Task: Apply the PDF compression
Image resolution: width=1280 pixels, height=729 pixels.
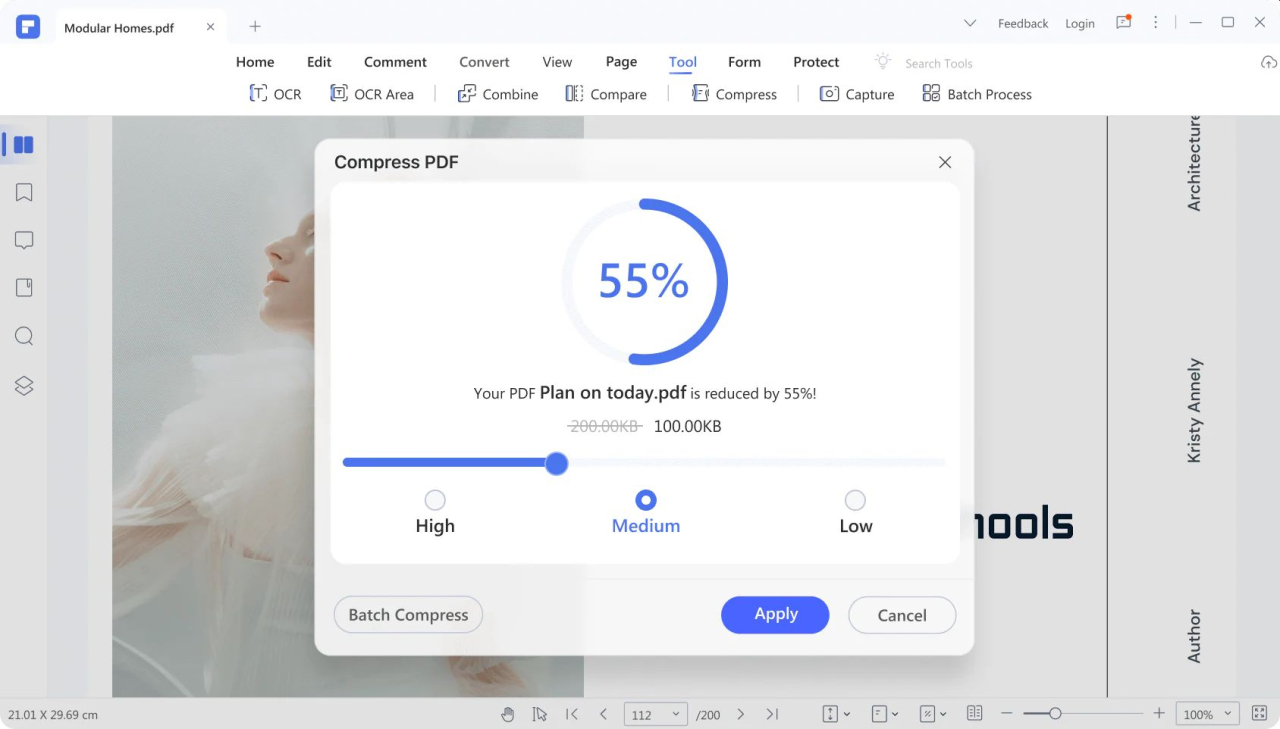Action: click(775, 614)
